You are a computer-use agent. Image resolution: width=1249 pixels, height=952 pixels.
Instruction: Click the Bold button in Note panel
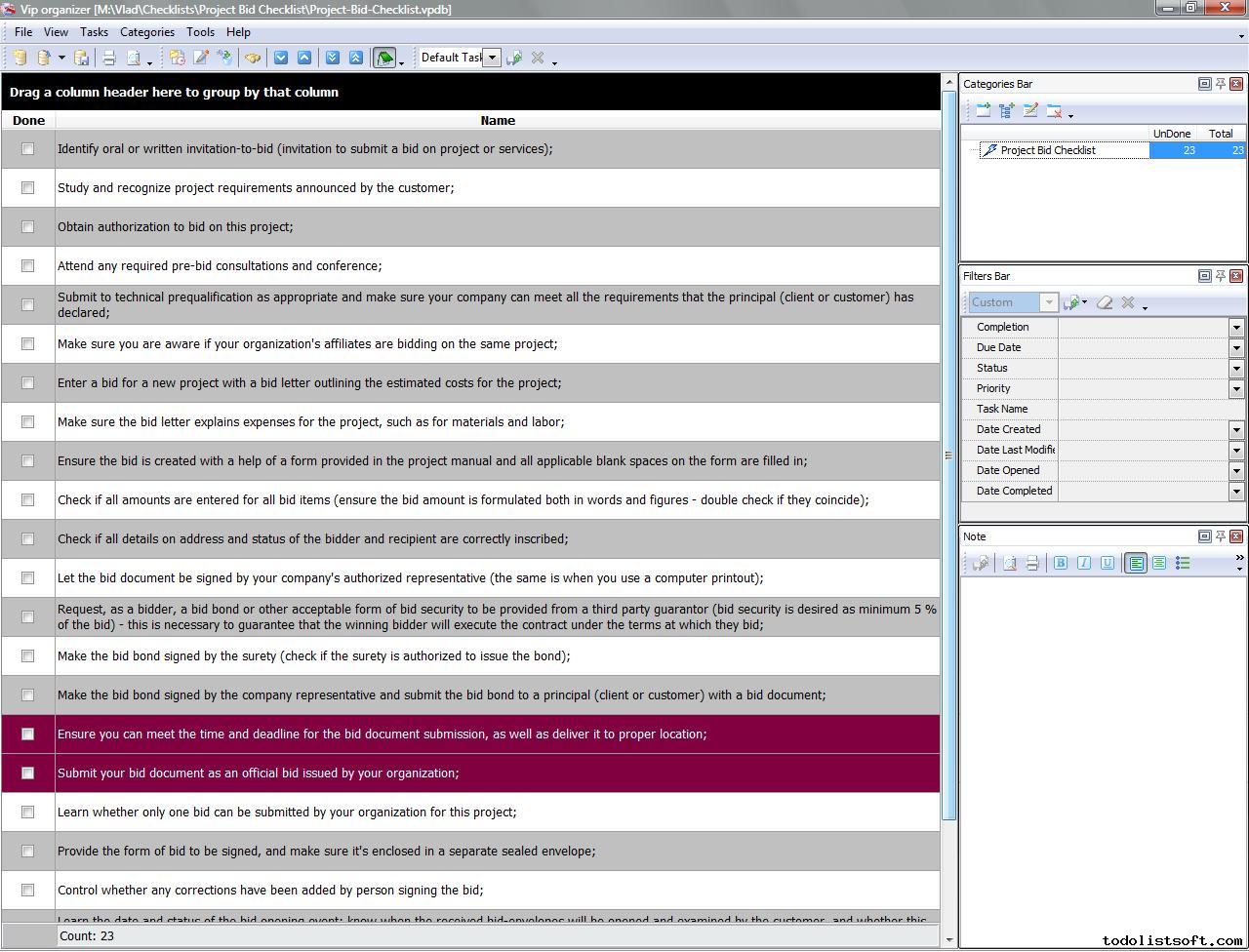pos(1061,563)
